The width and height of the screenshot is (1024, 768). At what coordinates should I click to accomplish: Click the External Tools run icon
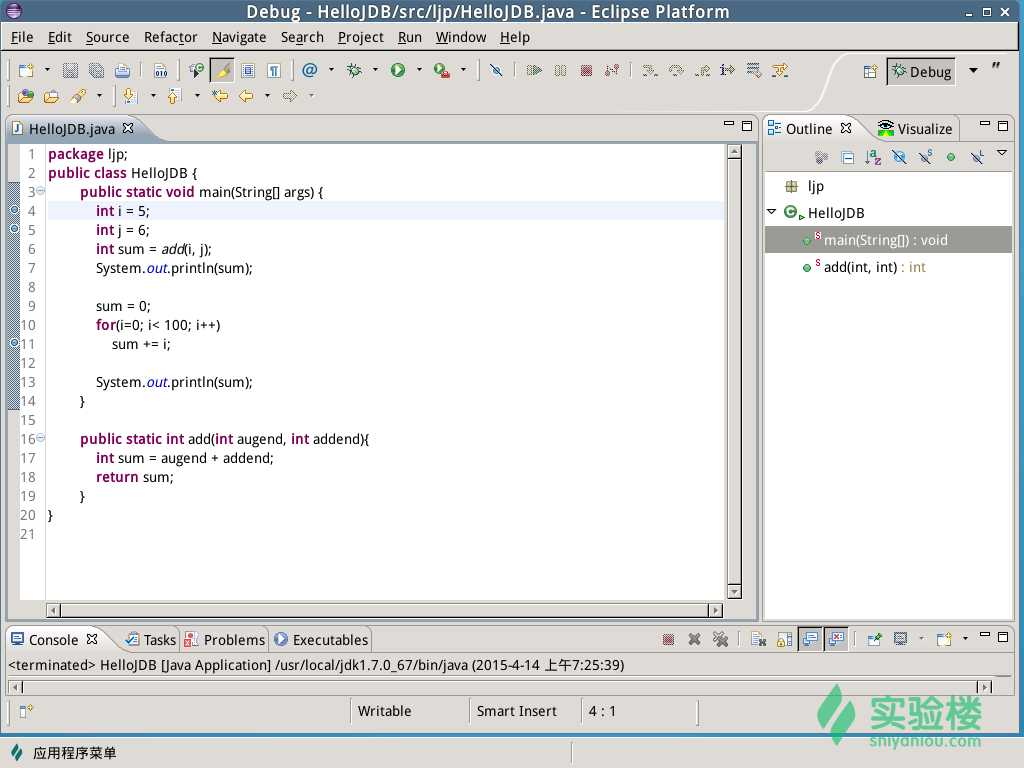point(442,71)
